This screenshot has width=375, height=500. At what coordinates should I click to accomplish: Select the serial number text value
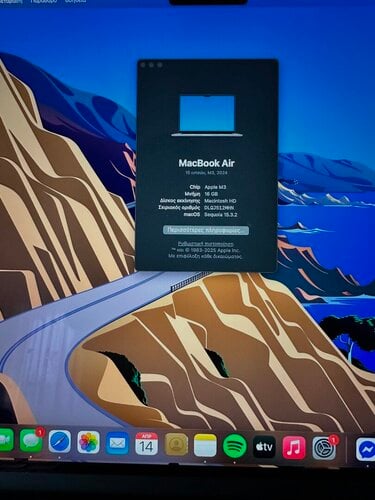(x=219, y=208)
